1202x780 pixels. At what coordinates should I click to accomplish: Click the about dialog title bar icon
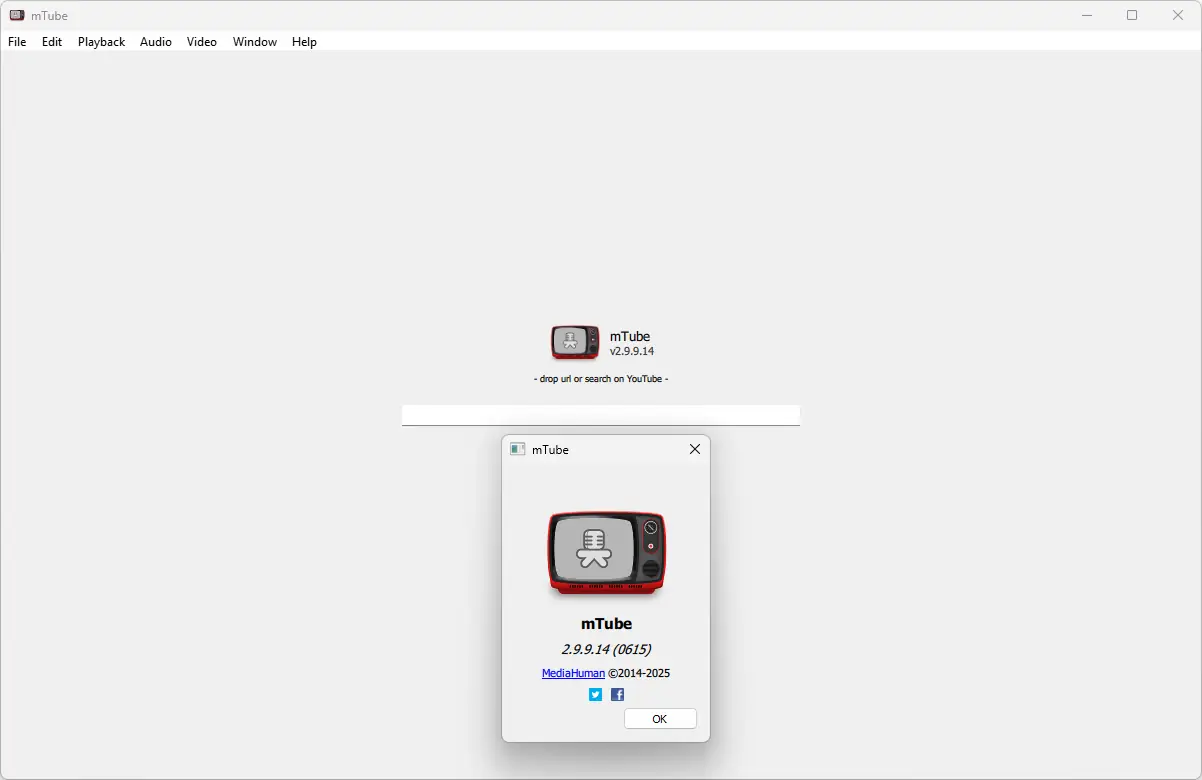point(517,449)
